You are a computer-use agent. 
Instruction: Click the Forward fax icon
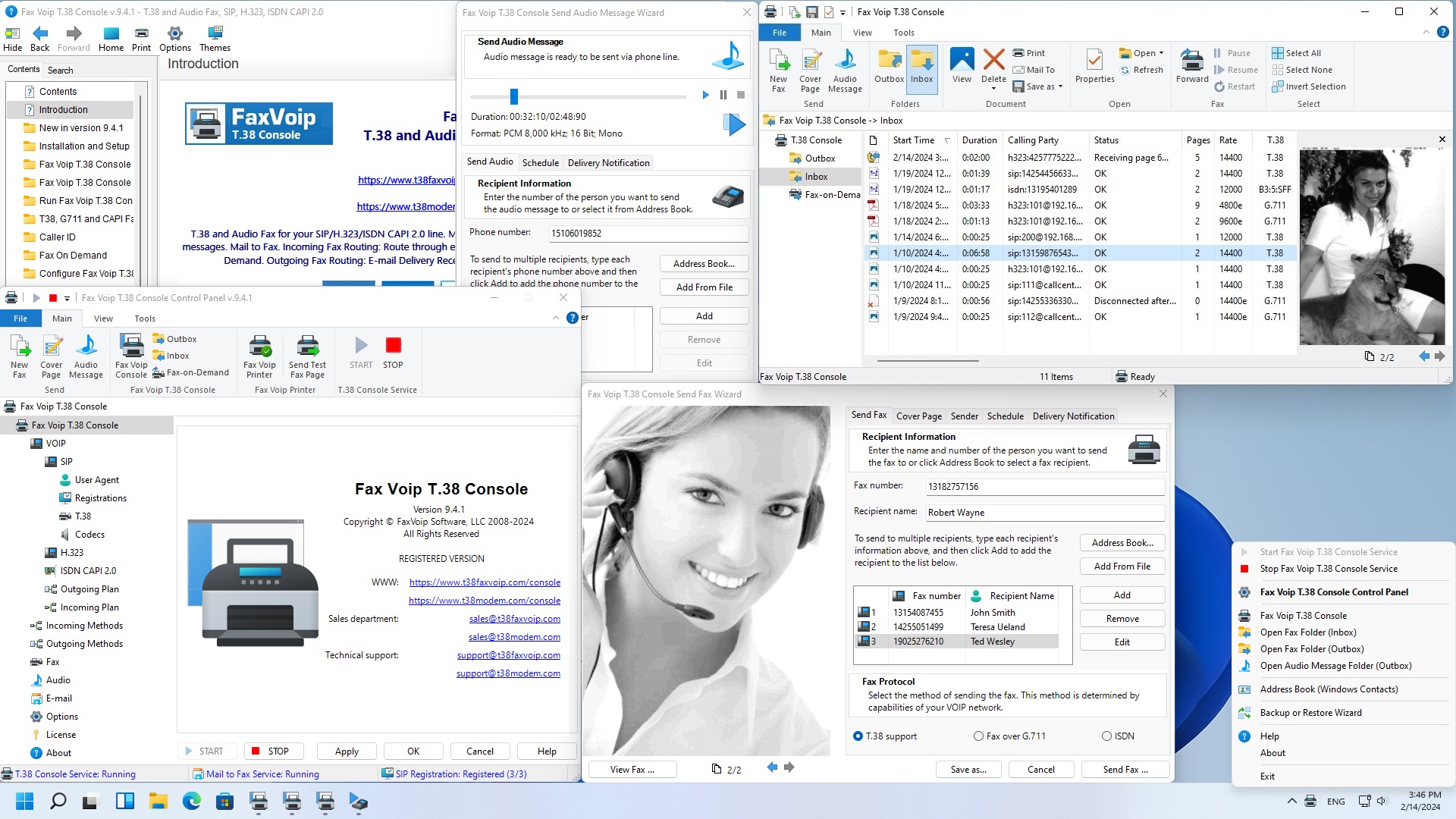[1192, 65]
